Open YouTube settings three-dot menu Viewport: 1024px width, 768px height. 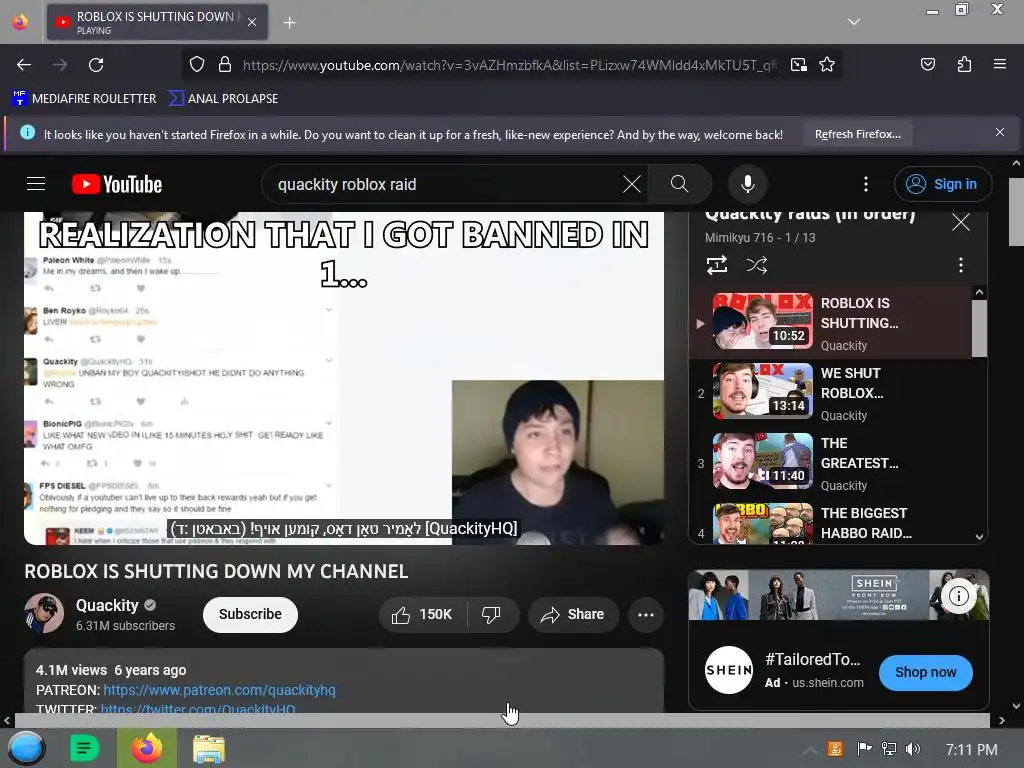[866, 184]
